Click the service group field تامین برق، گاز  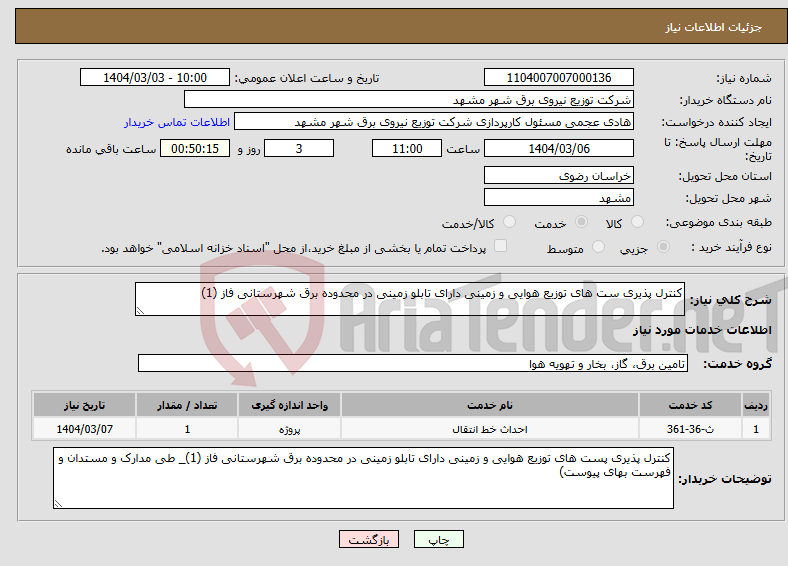pyautogui.click(x=413, y=363)
